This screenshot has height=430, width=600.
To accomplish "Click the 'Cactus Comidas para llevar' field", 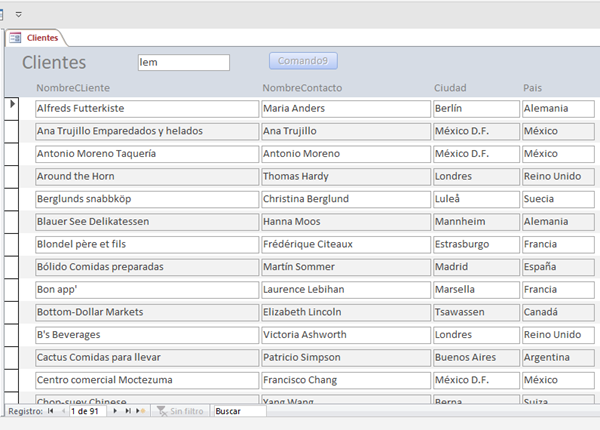I will pyautogui.click(x=147, y=357).
